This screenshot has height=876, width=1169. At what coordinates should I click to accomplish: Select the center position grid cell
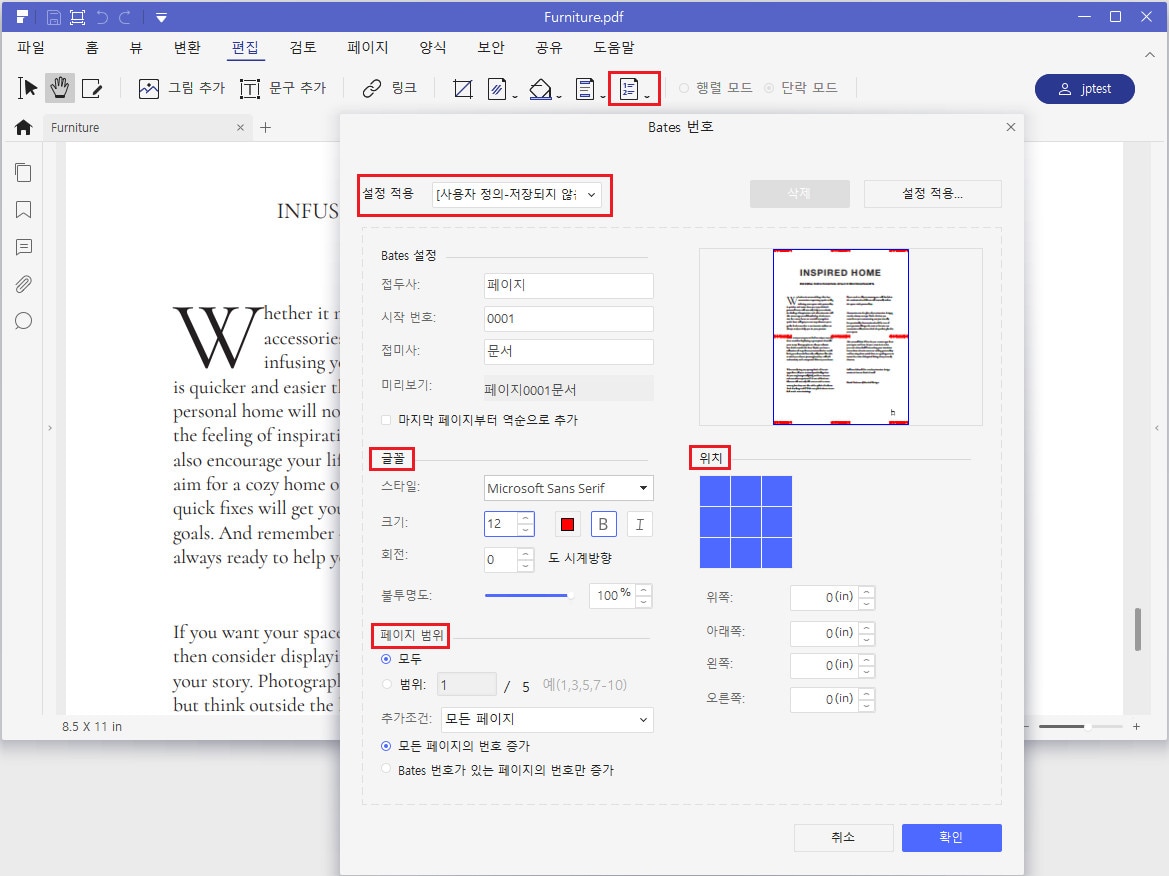(746, 522)
